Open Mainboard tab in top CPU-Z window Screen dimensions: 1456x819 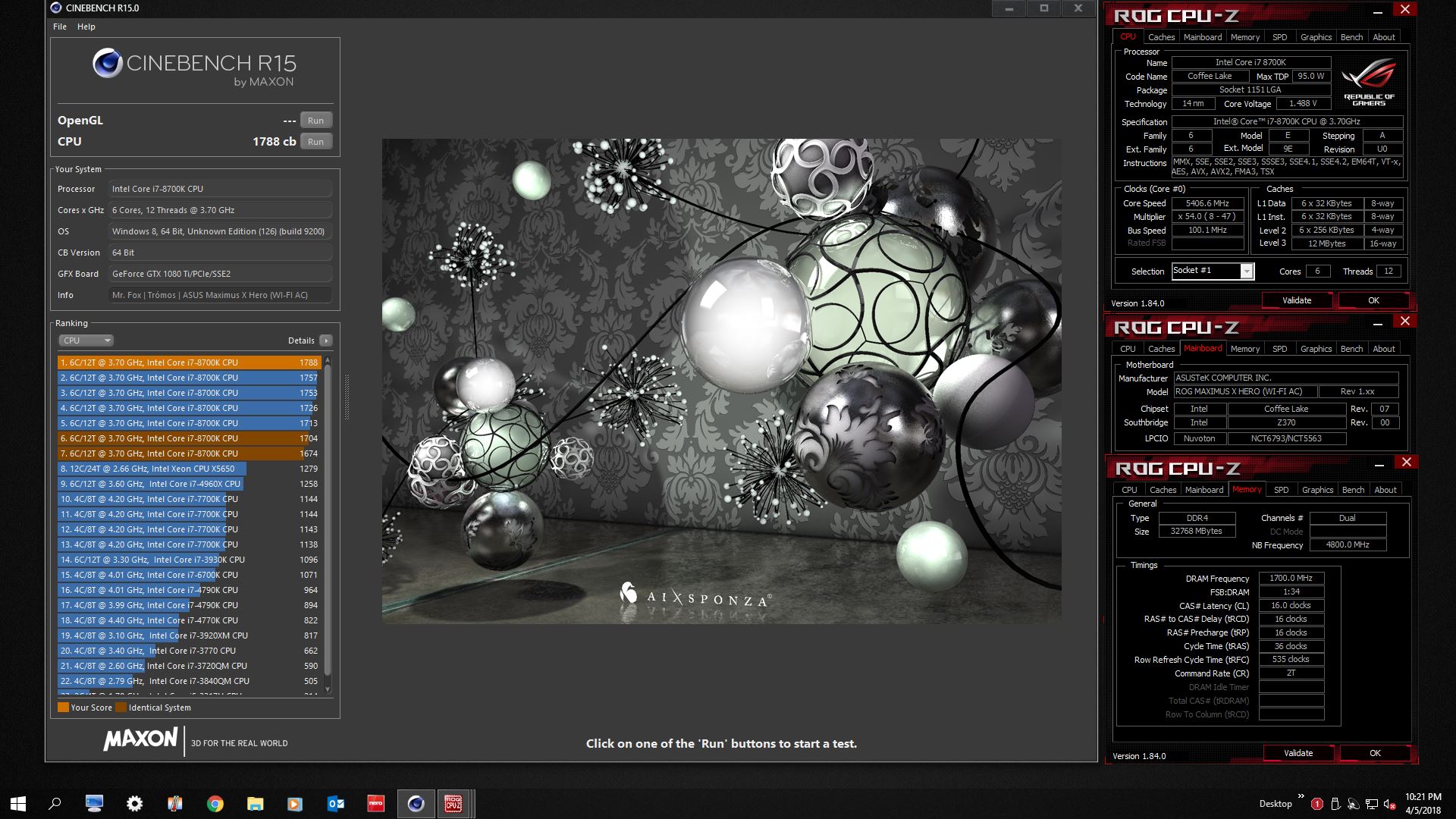[1203, 37]
